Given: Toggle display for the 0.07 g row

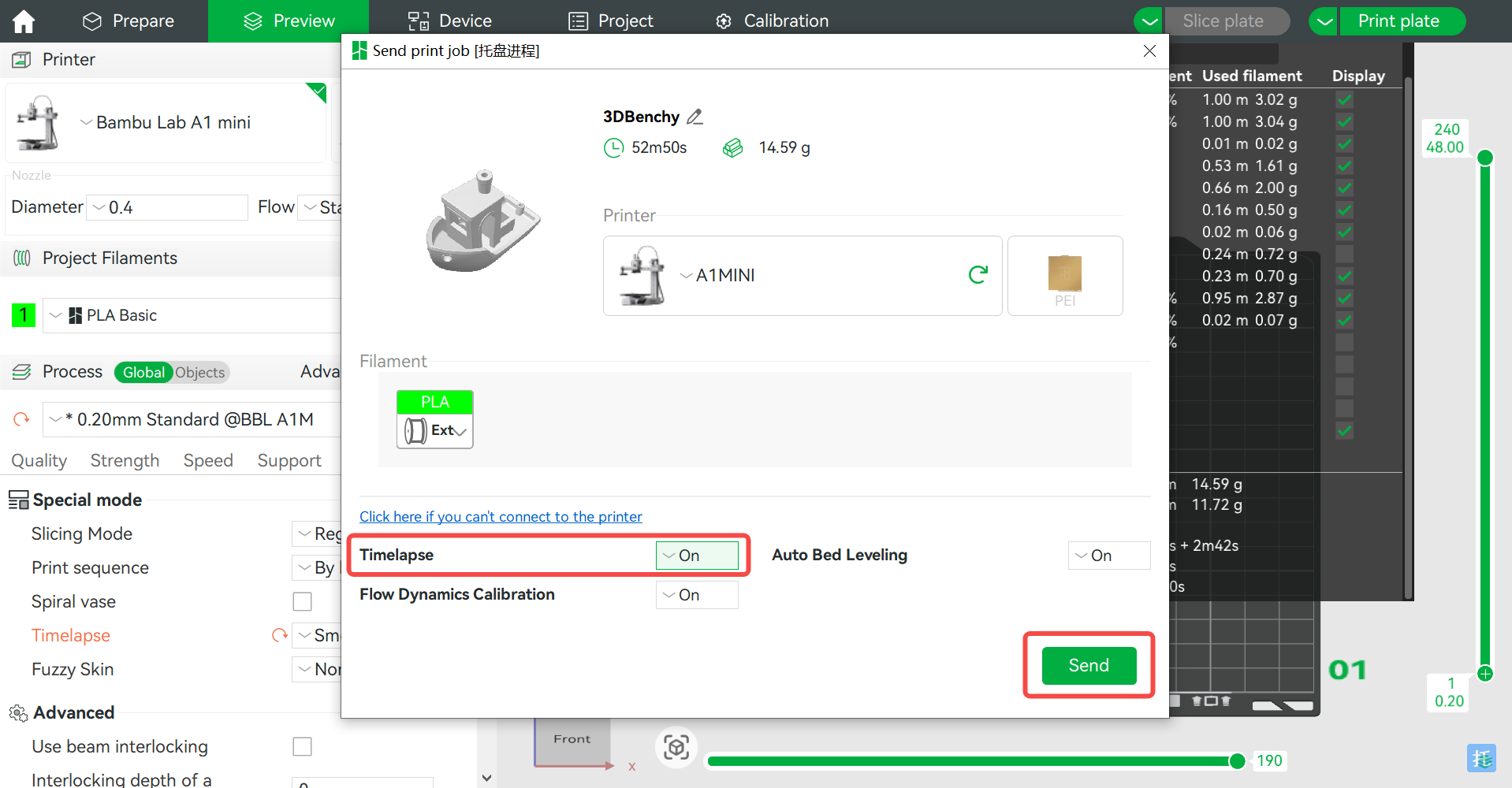Looking at the screenshot, I should point(1345,321).
